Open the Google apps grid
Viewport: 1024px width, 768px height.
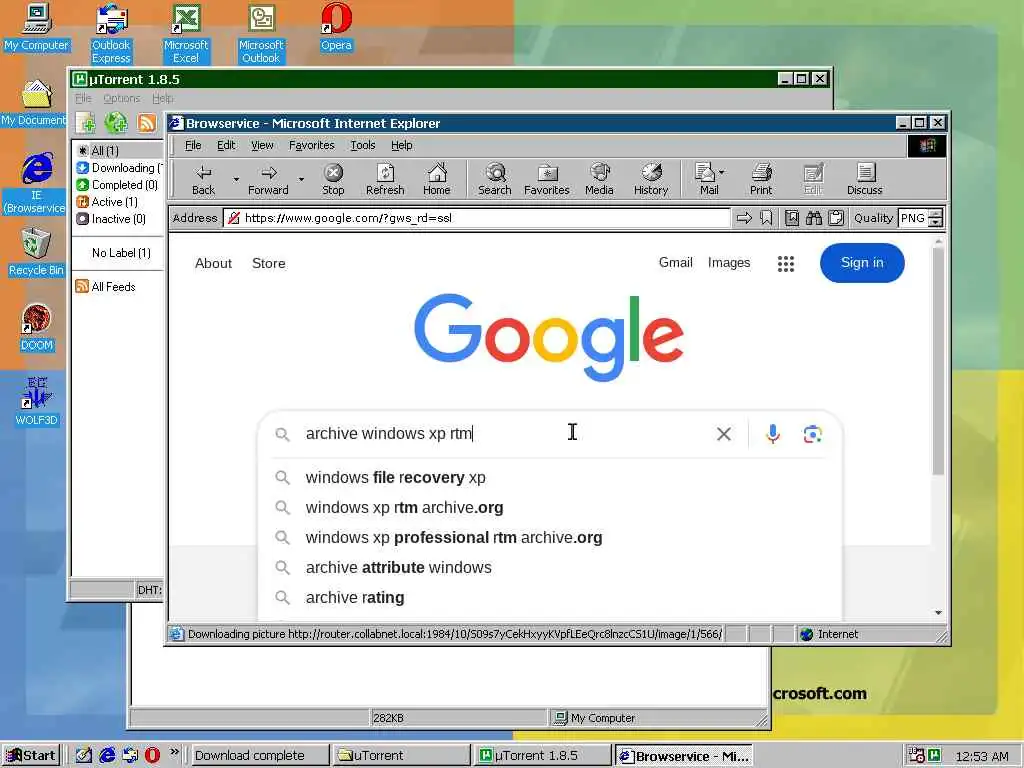pos(786,263)
